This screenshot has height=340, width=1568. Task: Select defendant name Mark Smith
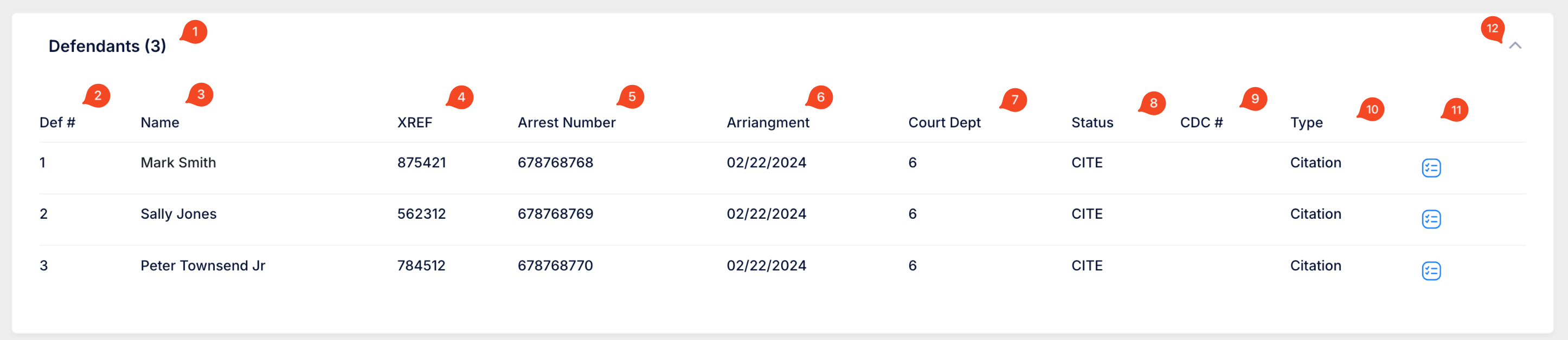pos(178,163)
